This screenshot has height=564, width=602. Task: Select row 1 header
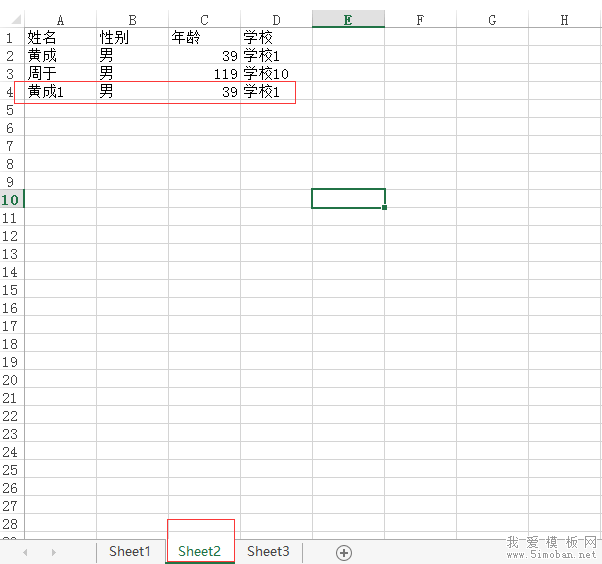pyautogui.click(x=12, y=37)
